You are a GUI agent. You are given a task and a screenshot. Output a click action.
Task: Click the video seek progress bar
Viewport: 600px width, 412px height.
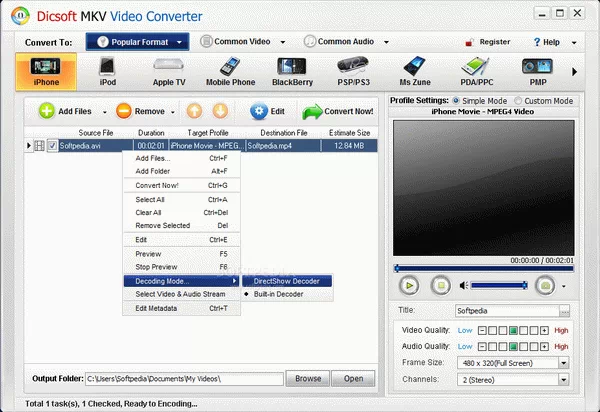484,269
